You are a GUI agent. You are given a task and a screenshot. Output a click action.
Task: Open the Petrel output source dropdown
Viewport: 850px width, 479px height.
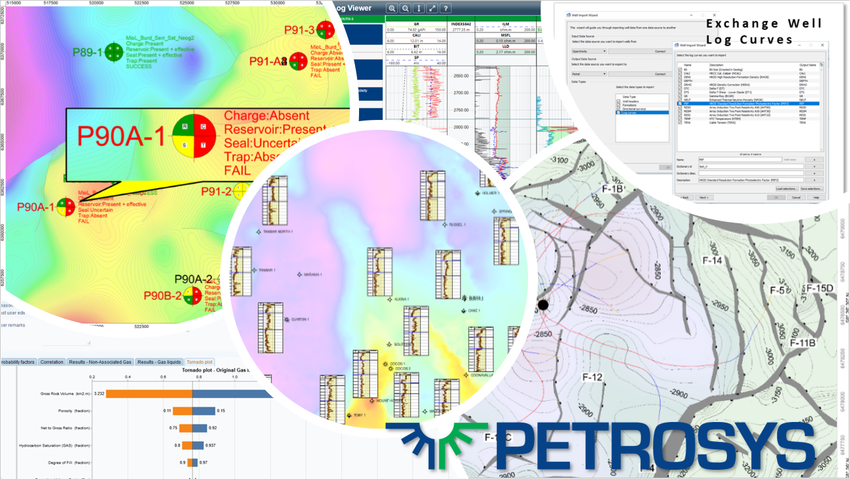589,74
